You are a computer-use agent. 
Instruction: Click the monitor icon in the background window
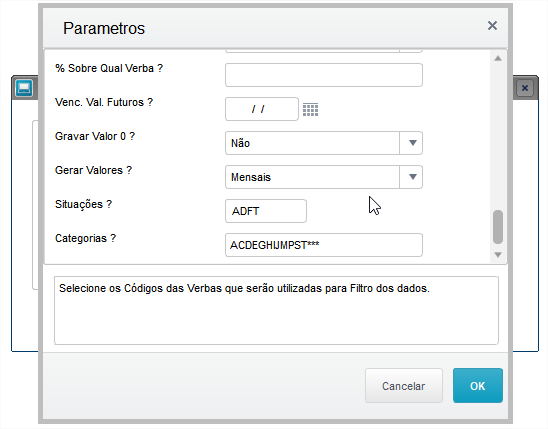(24, 88)
